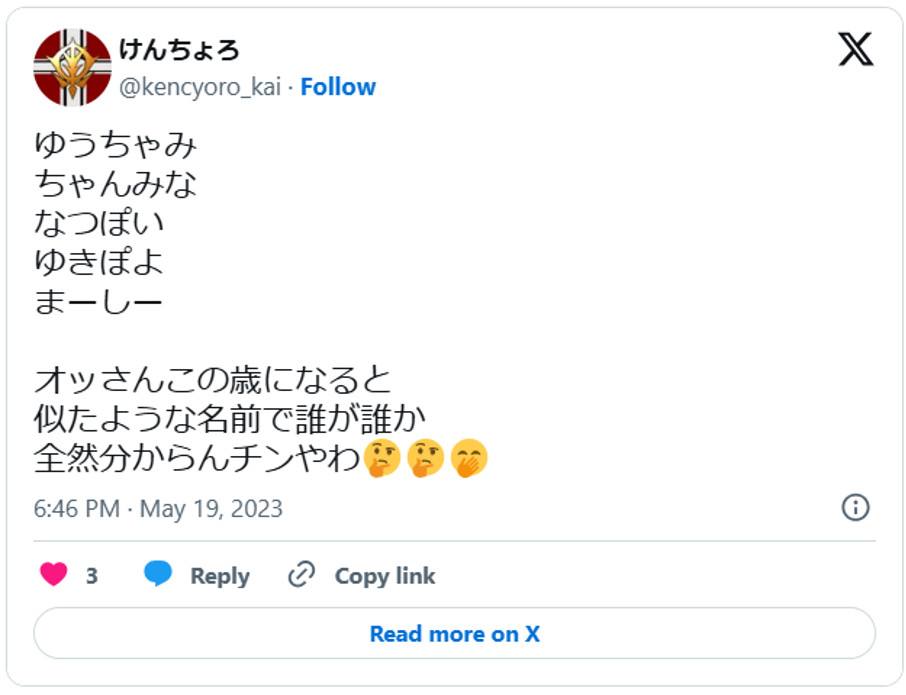Click the first thinking face emoji
906x695 pixels.
click(x=383, y=458)
